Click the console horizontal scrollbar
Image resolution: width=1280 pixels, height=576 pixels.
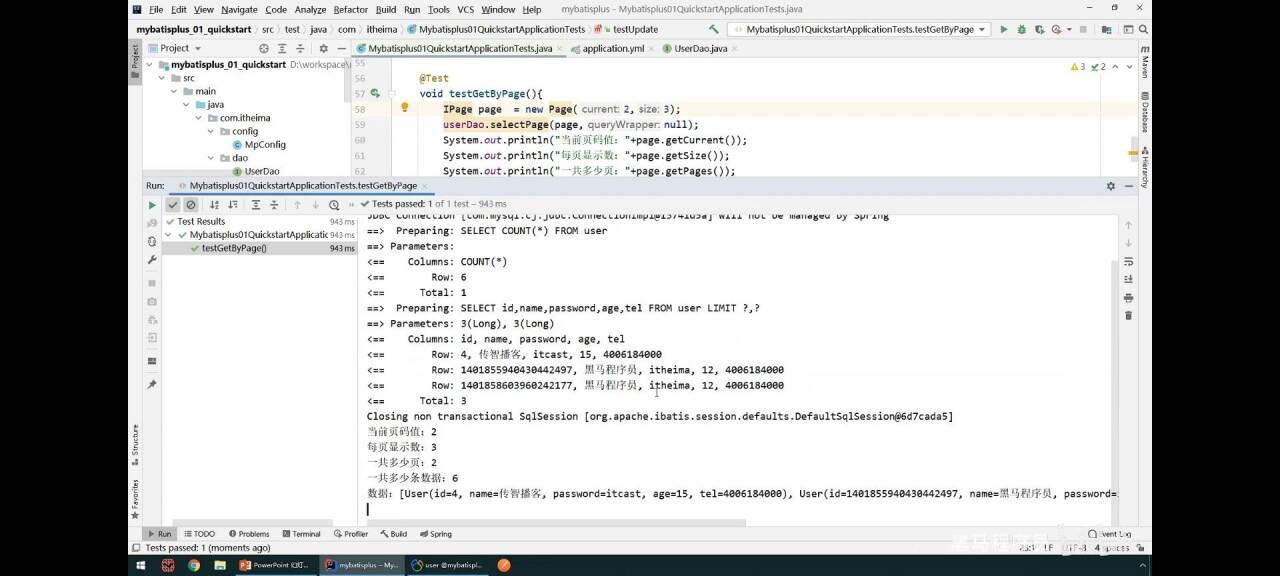click(x=556, y=522)
